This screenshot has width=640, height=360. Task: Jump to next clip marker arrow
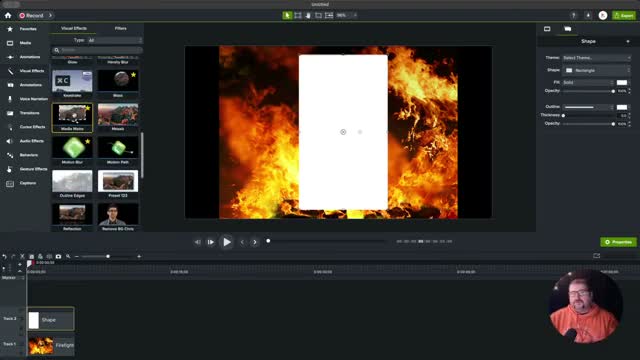click(x=255, y=242)
